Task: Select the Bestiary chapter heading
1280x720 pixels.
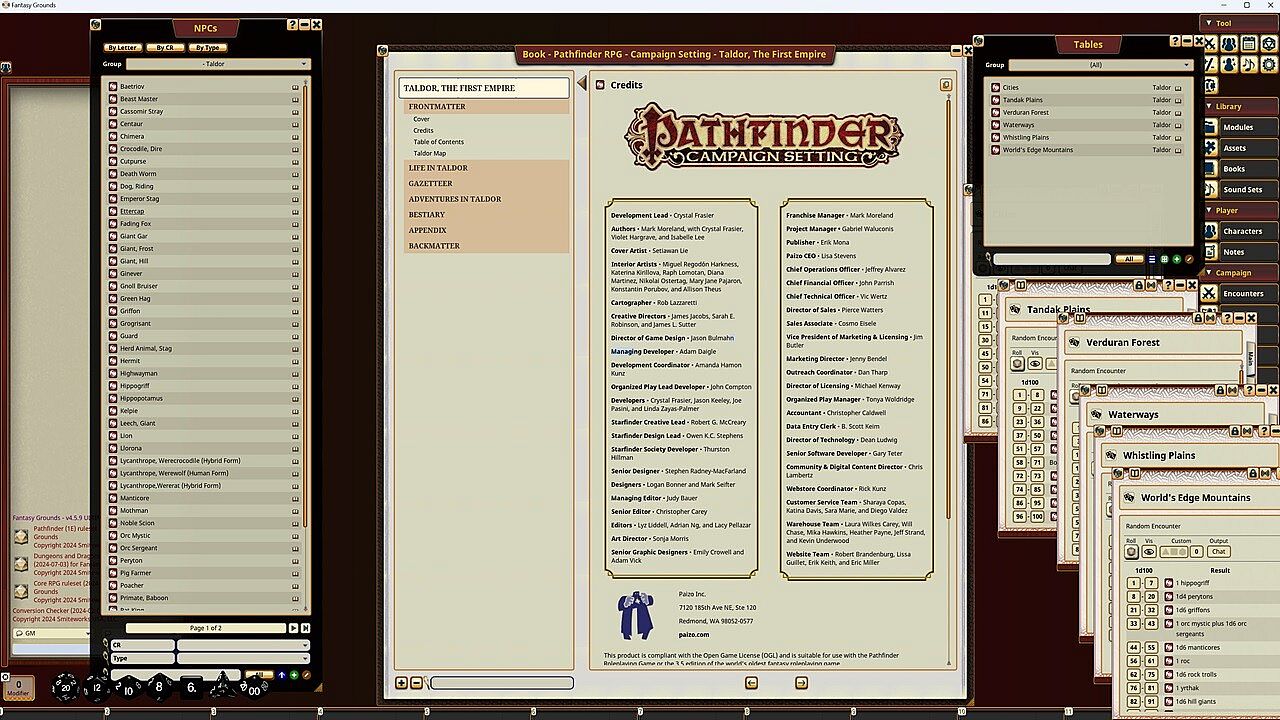Action: point(426,215)
